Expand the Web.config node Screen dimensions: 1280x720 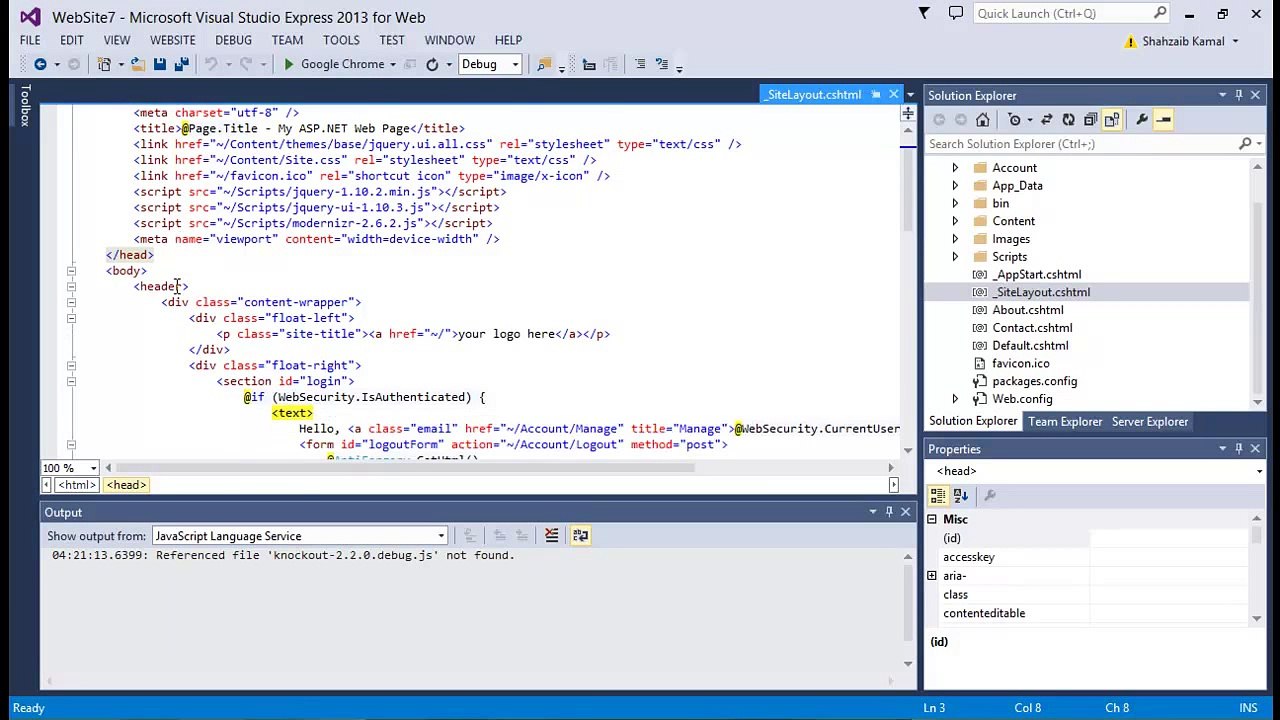point(955,399)
